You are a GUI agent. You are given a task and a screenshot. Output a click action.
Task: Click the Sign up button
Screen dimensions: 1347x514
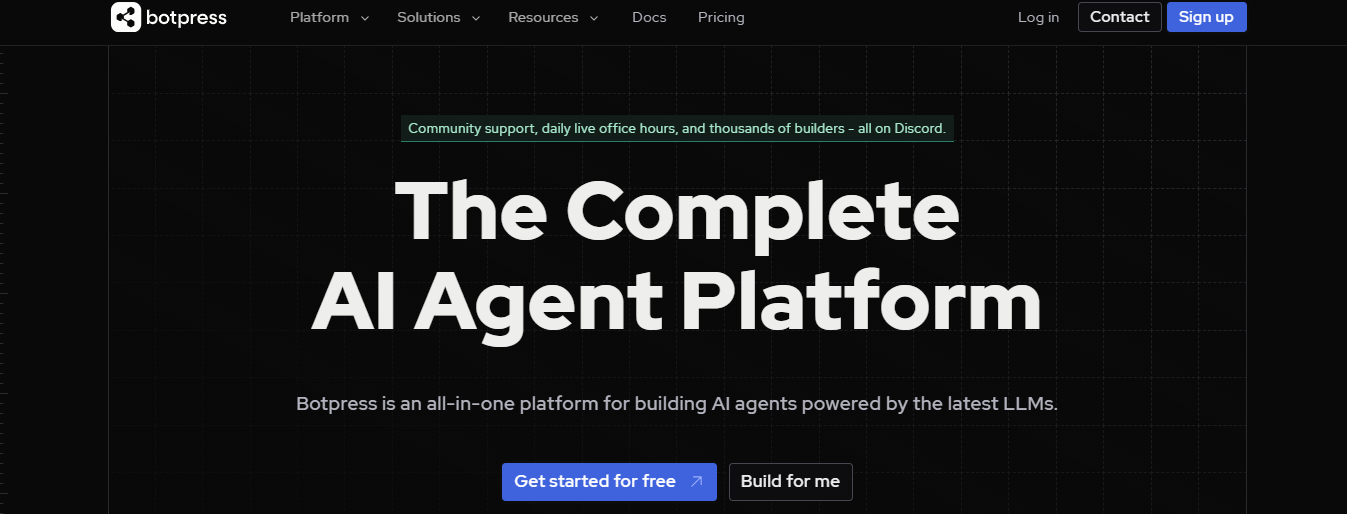click(1207, 17)
